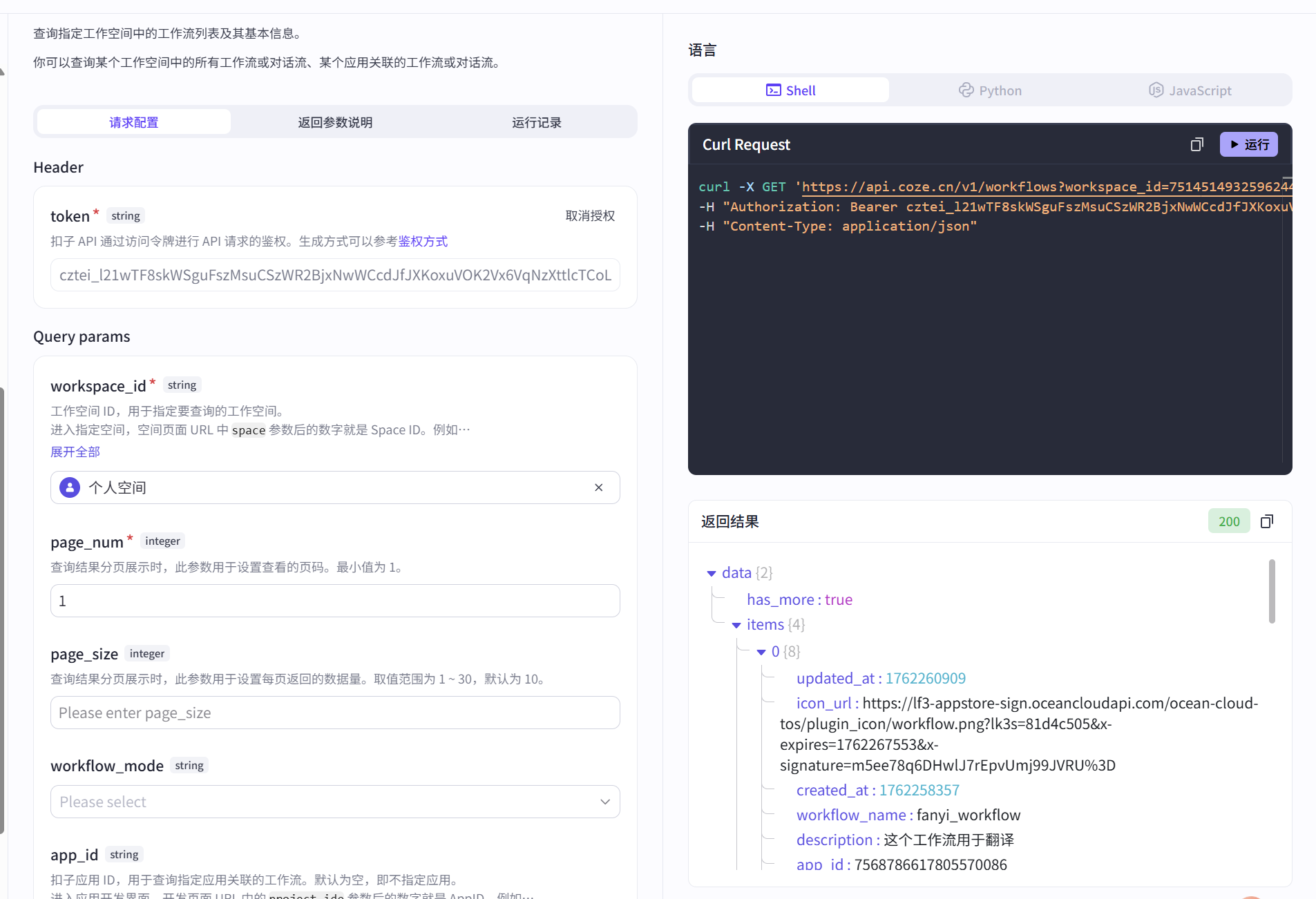Screen dimensions: 1316x899
Task: Click the Query params heading
Action: [82, 336]
